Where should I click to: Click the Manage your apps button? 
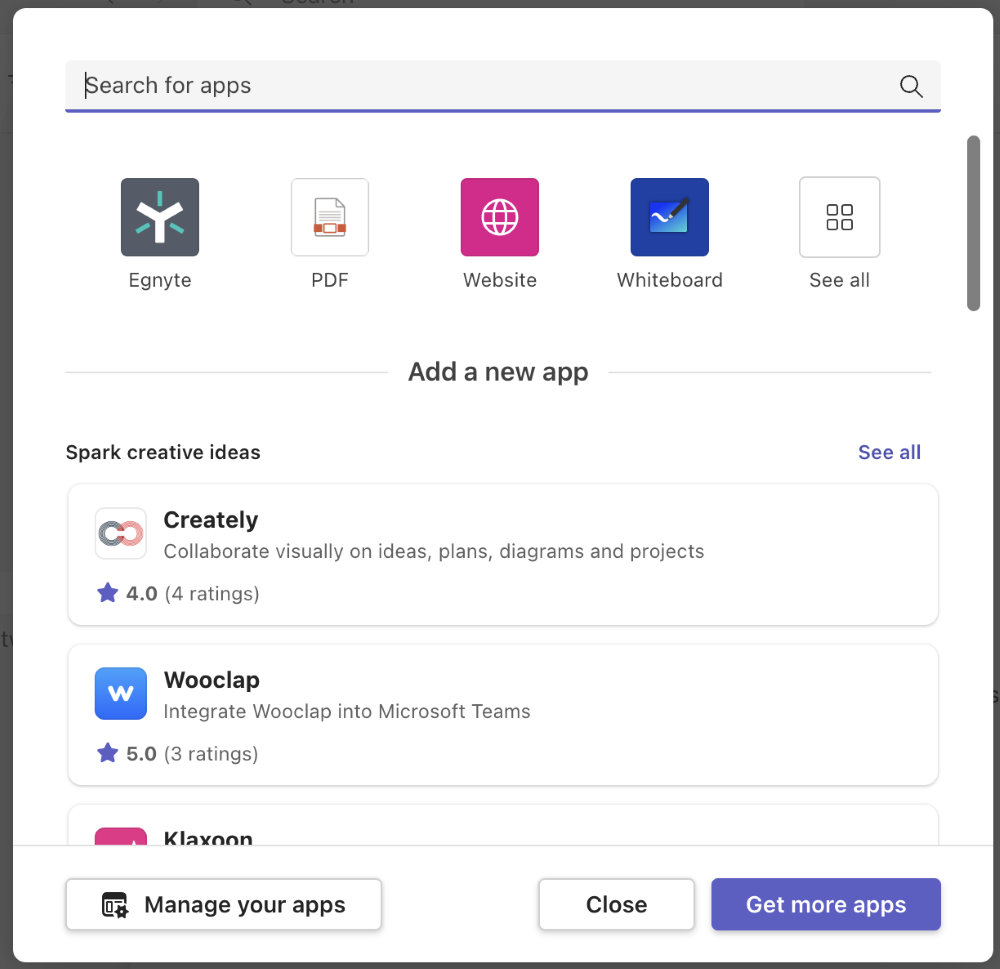224,905
